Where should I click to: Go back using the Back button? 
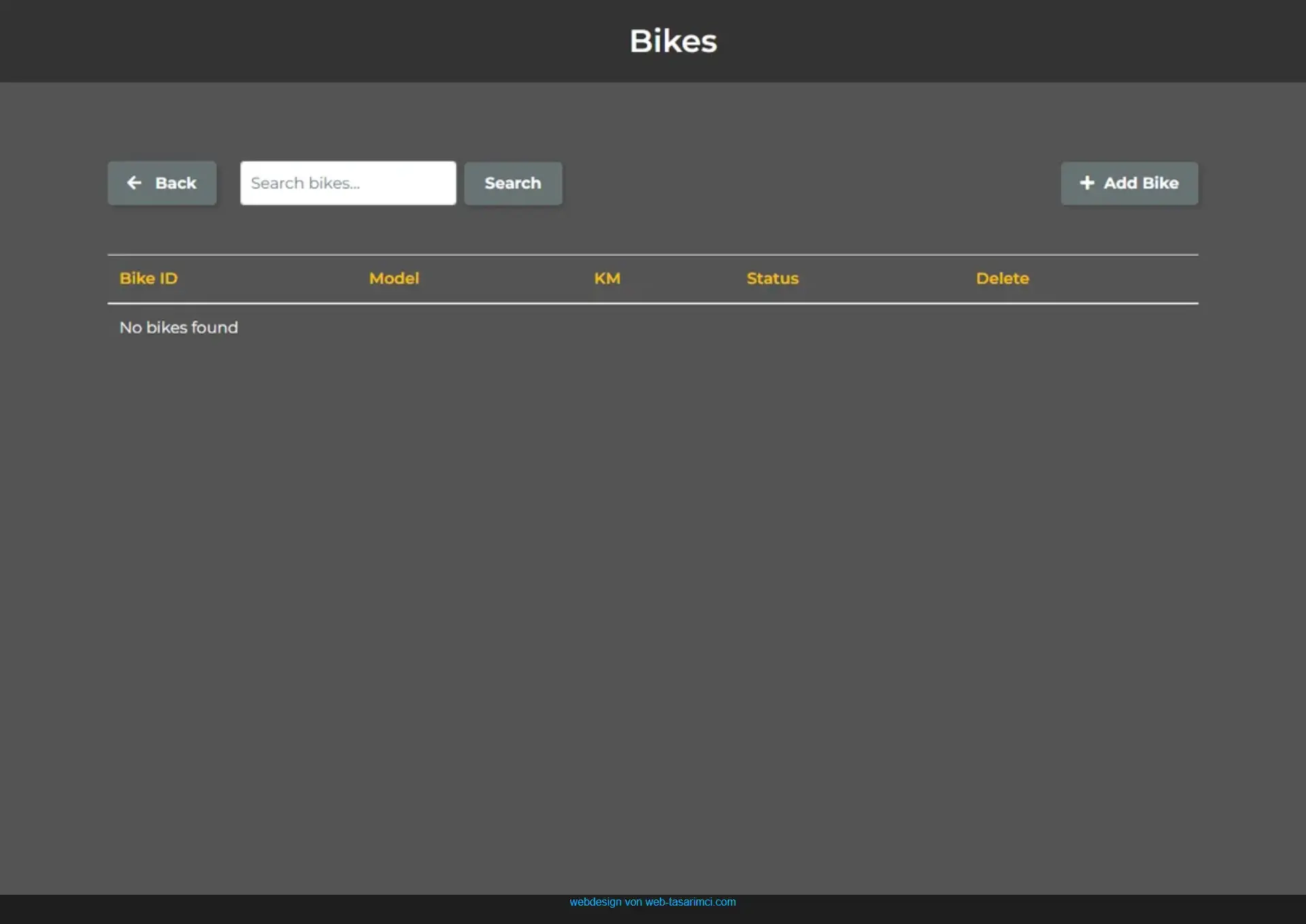pyautogui.click(x=162, y=183)
